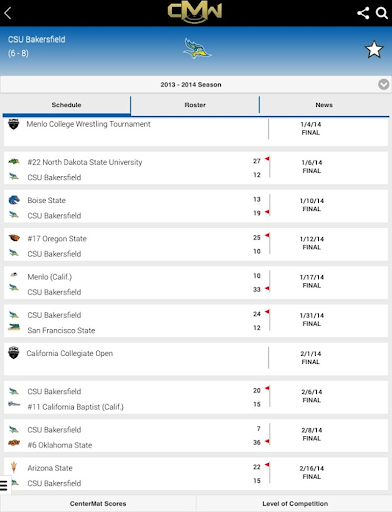Tap winner flag beside score 19

coord(267,212)
